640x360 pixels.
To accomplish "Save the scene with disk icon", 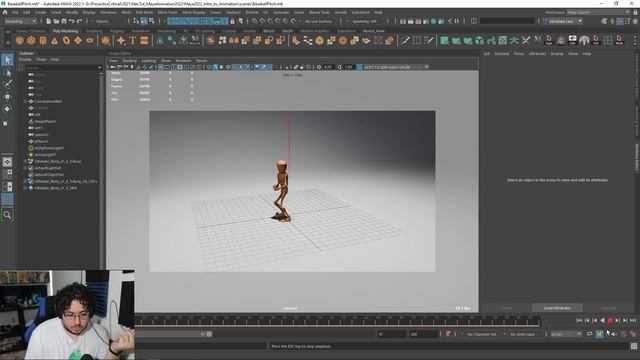I will pyautogui.click(x=64, y=21).
